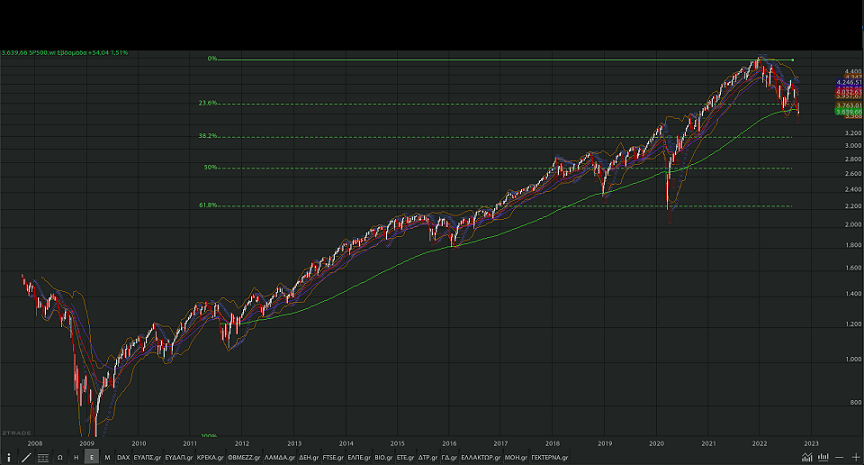The width and height of the screenshot is (864, 465).
Task: Click the 1.000 price axis label
Action: (853, 359)
